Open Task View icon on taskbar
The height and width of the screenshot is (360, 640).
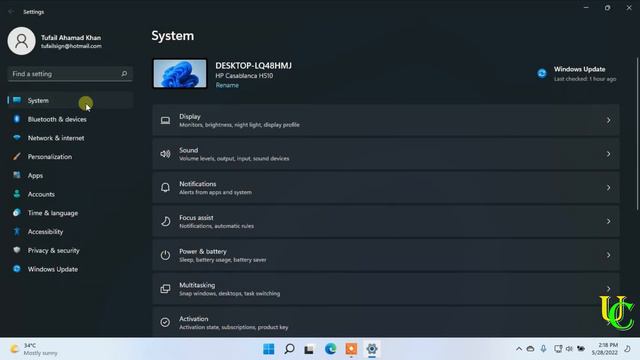click(309, 349)
